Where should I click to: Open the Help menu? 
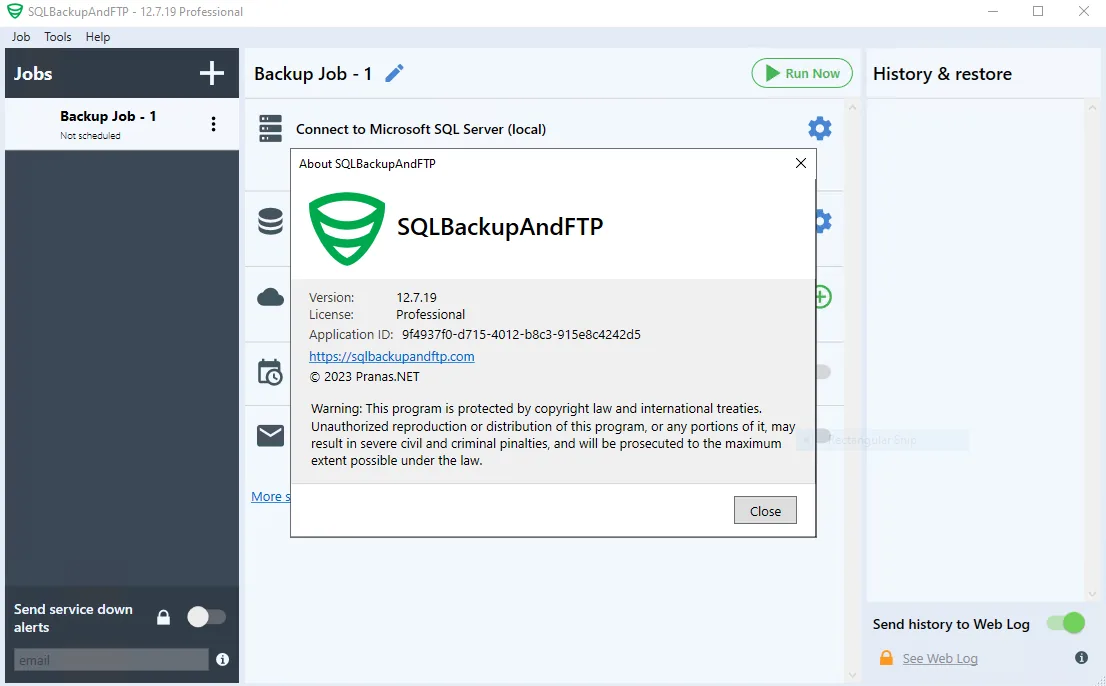pyautogui.click(x=97, y=37)
